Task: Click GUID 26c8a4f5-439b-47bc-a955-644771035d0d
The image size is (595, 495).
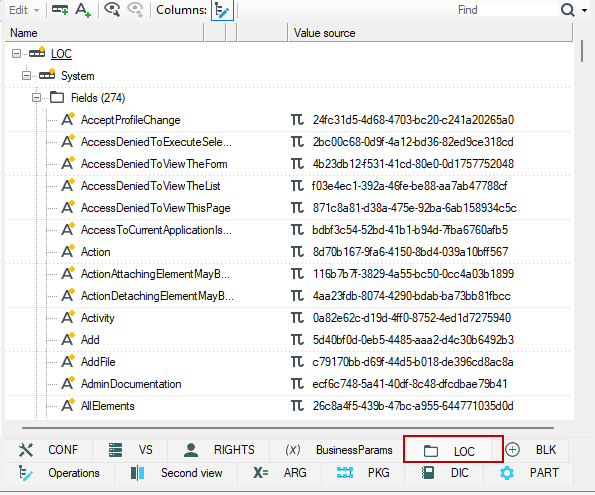Action: [x=413, y=406]
